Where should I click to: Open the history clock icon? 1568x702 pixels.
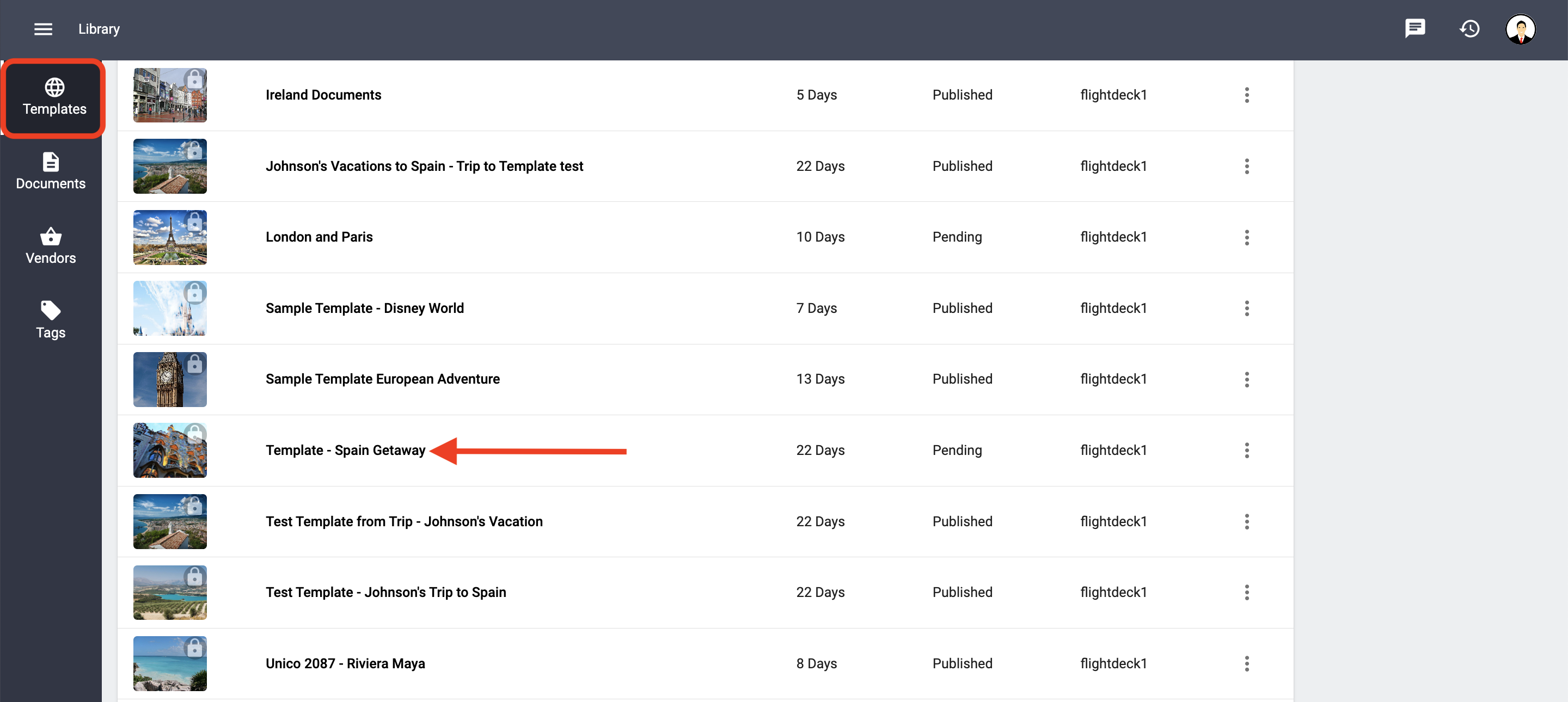1469,29
